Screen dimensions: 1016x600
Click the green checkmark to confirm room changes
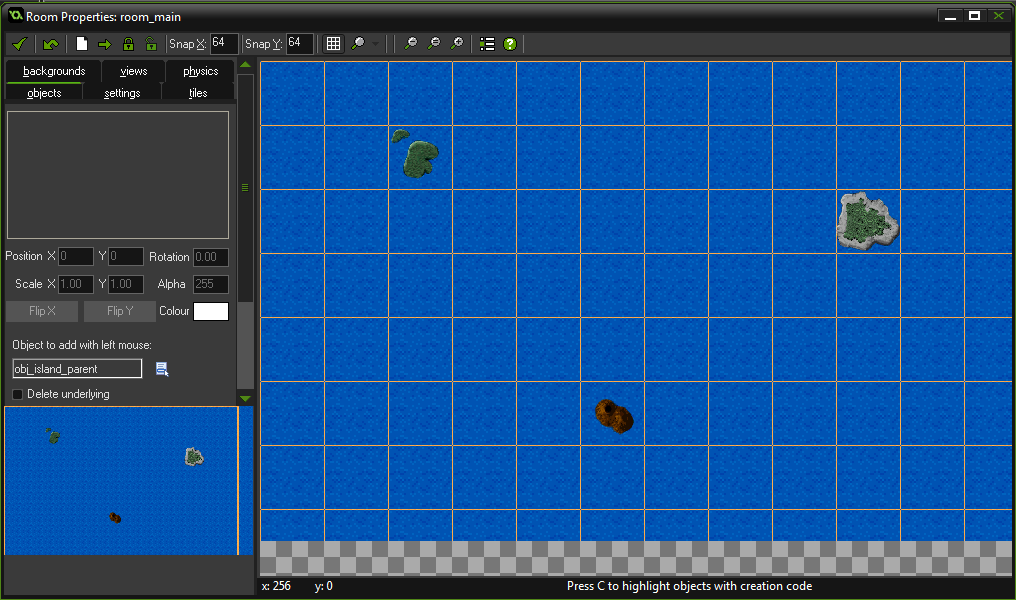coord(18,44)
